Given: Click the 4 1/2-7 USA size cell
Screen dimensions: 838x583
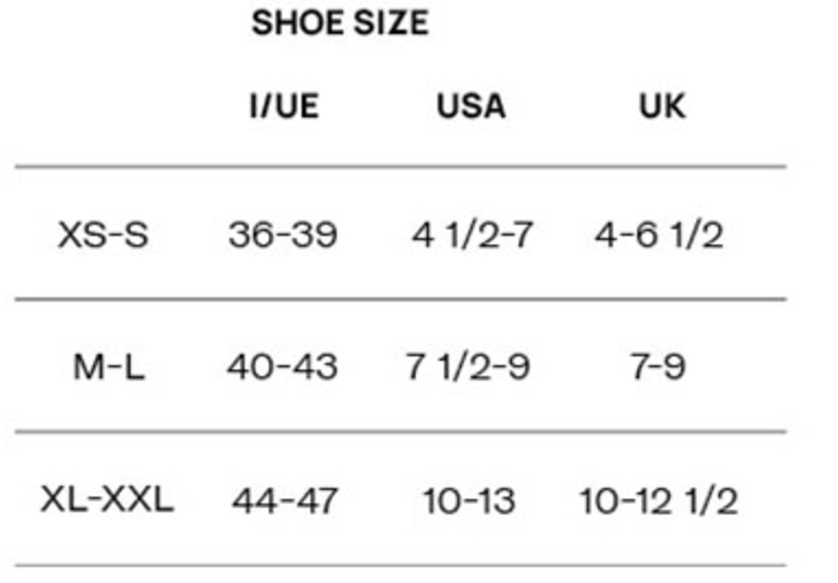Looking at the screenshot, I should point(472,236).
